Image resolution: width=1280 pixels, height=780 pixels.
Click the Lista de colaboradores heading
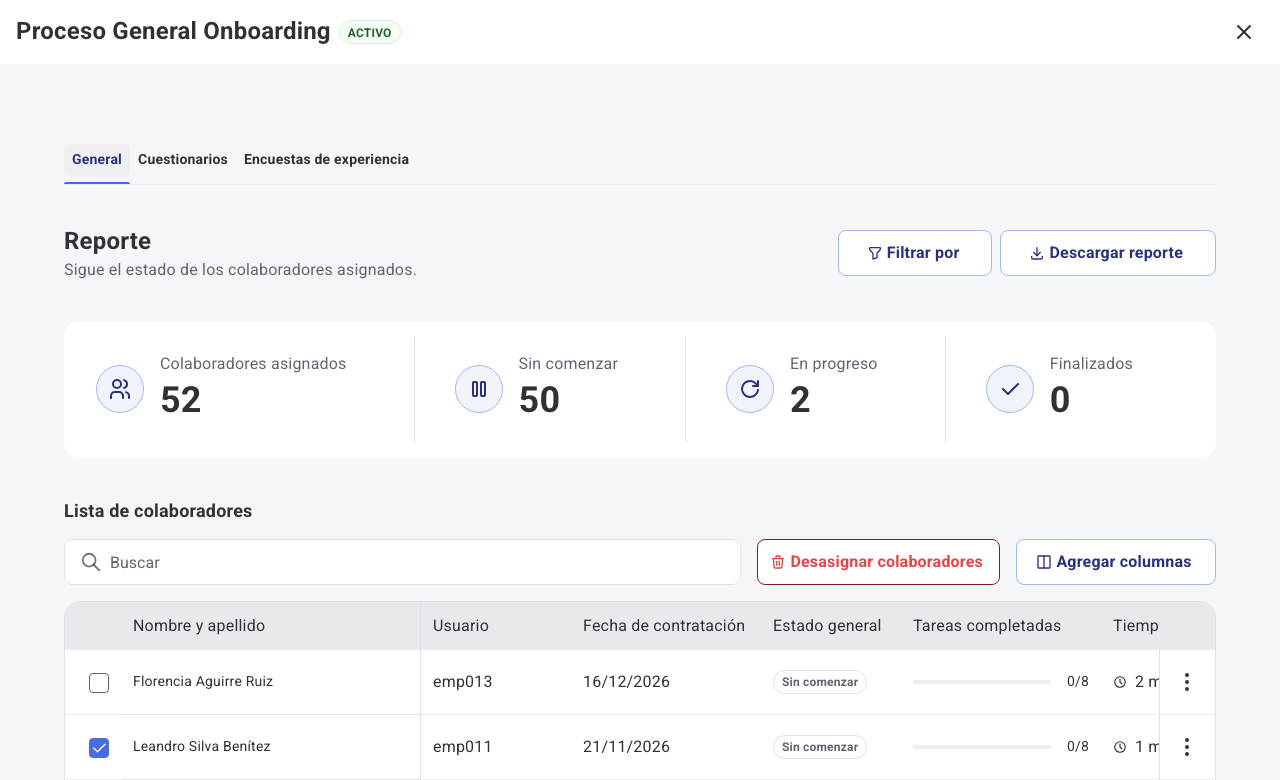click(x=158, y=511)
